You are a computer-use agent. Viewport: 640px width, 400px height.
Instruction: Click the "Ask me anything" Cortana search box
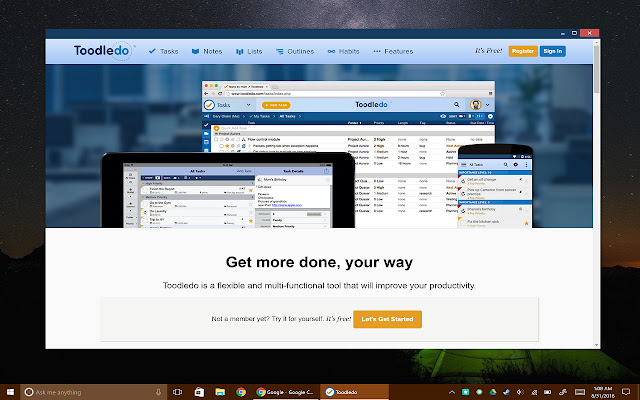point(94,392)
